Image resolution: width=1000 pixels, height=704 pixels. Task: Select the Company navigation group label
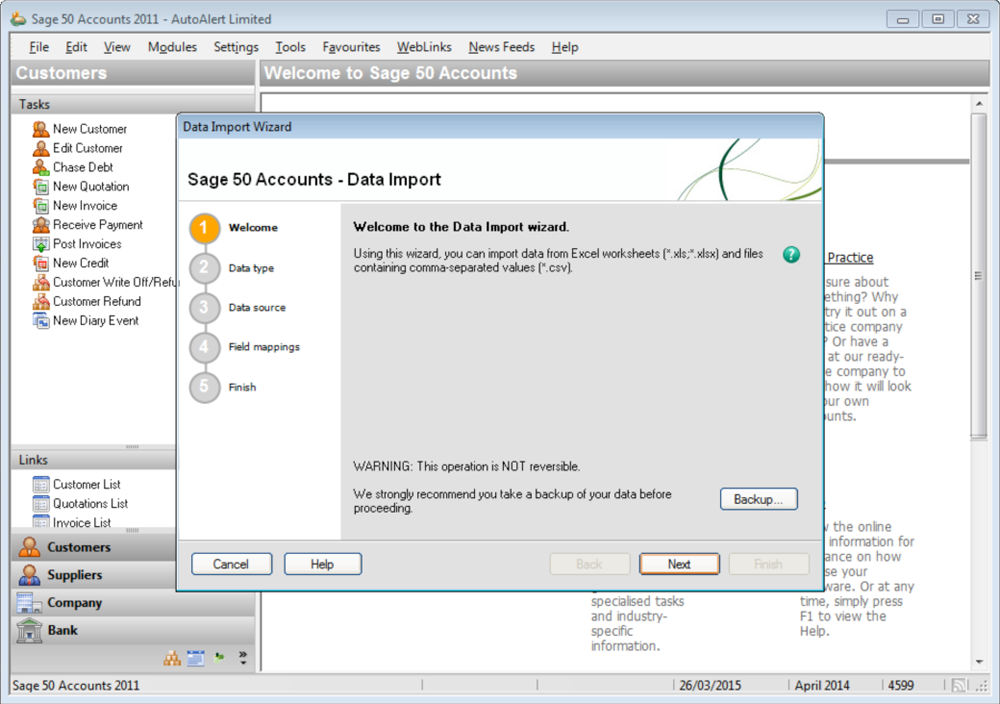pyautogui.click(x=75, y=603)
